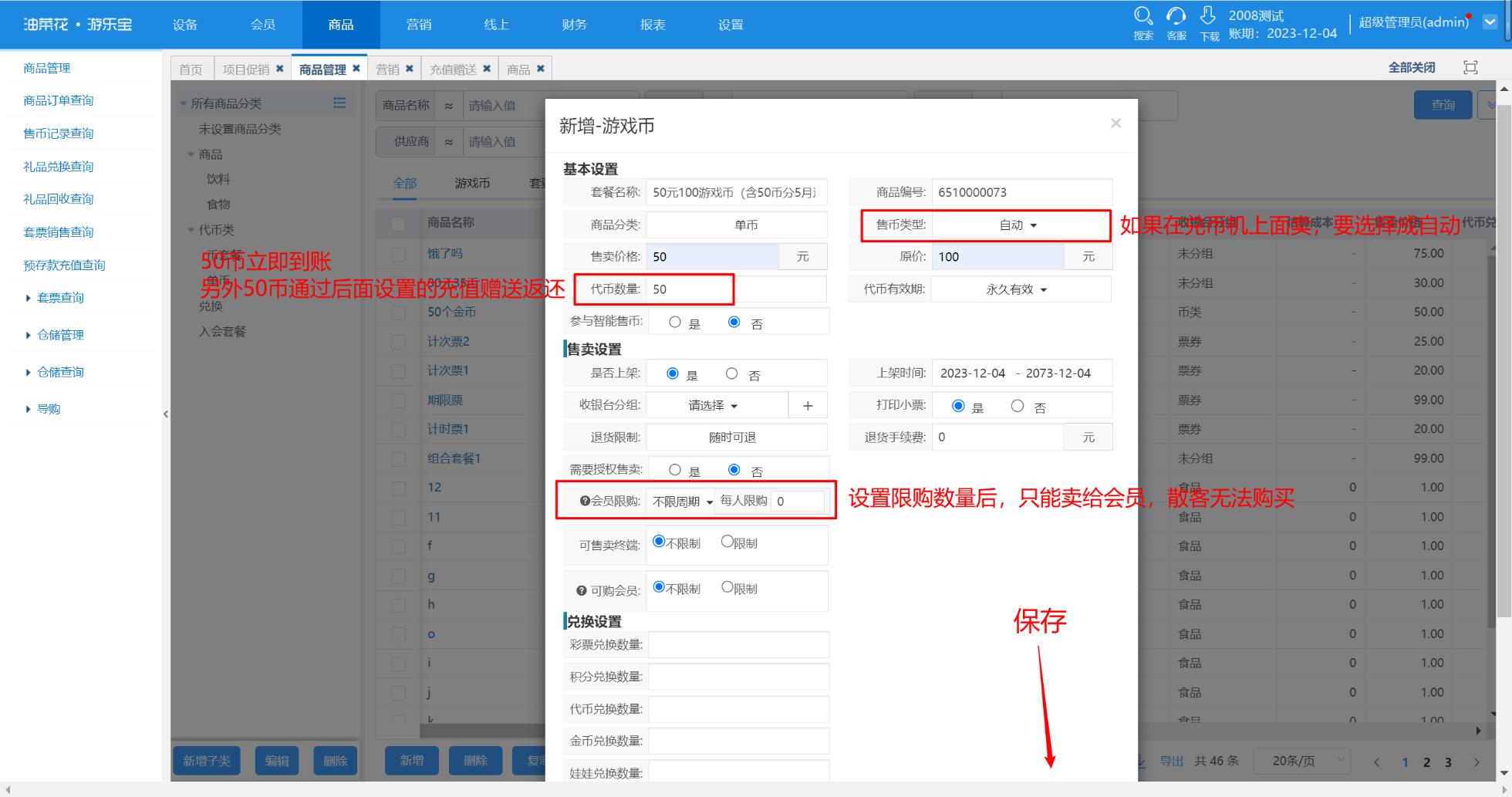
Task: Select 饮料 in category tree
Action: 218,179
